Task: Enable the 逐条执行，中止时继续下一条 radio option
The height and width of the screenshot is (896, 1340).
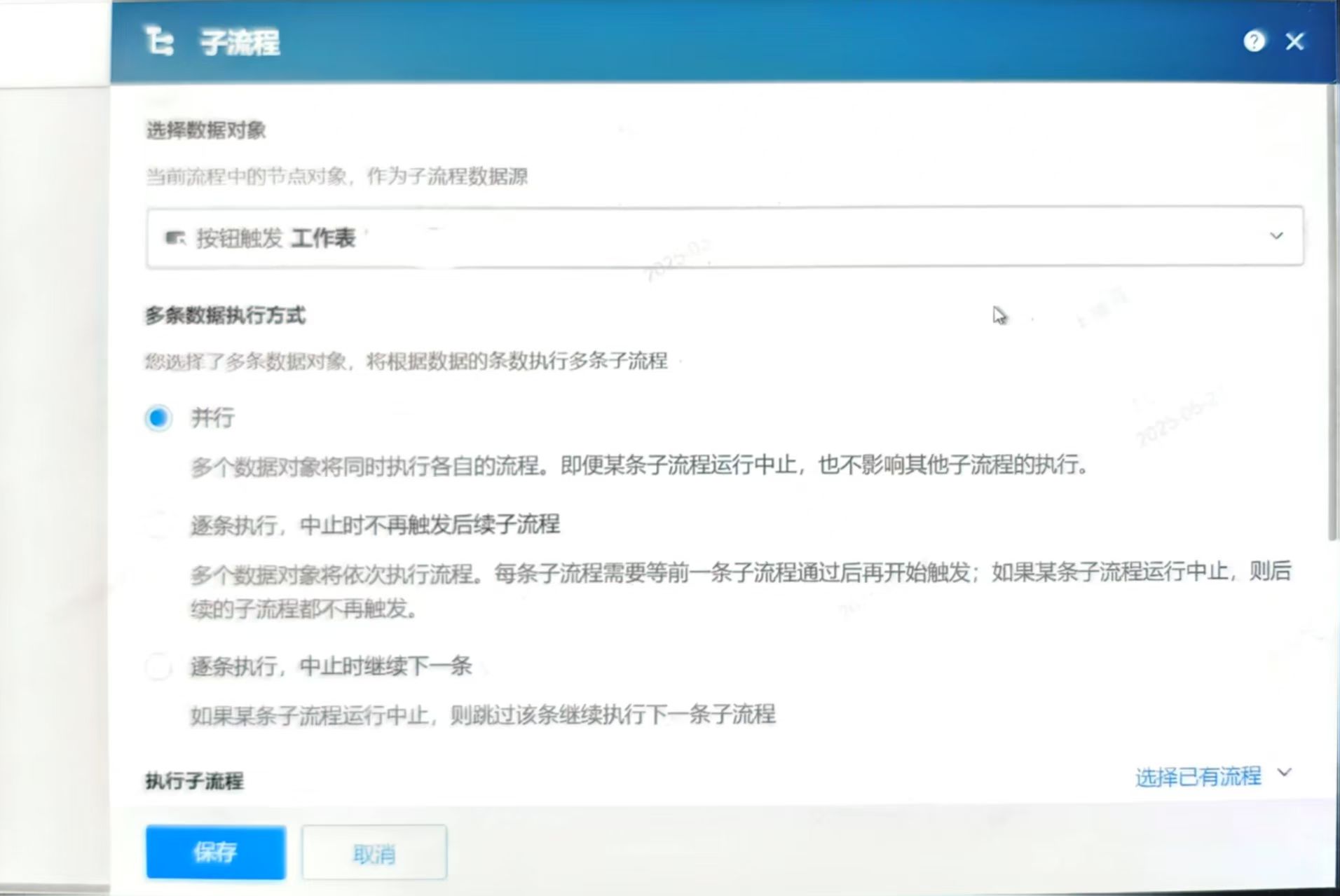Action: (x=158, y=666)
